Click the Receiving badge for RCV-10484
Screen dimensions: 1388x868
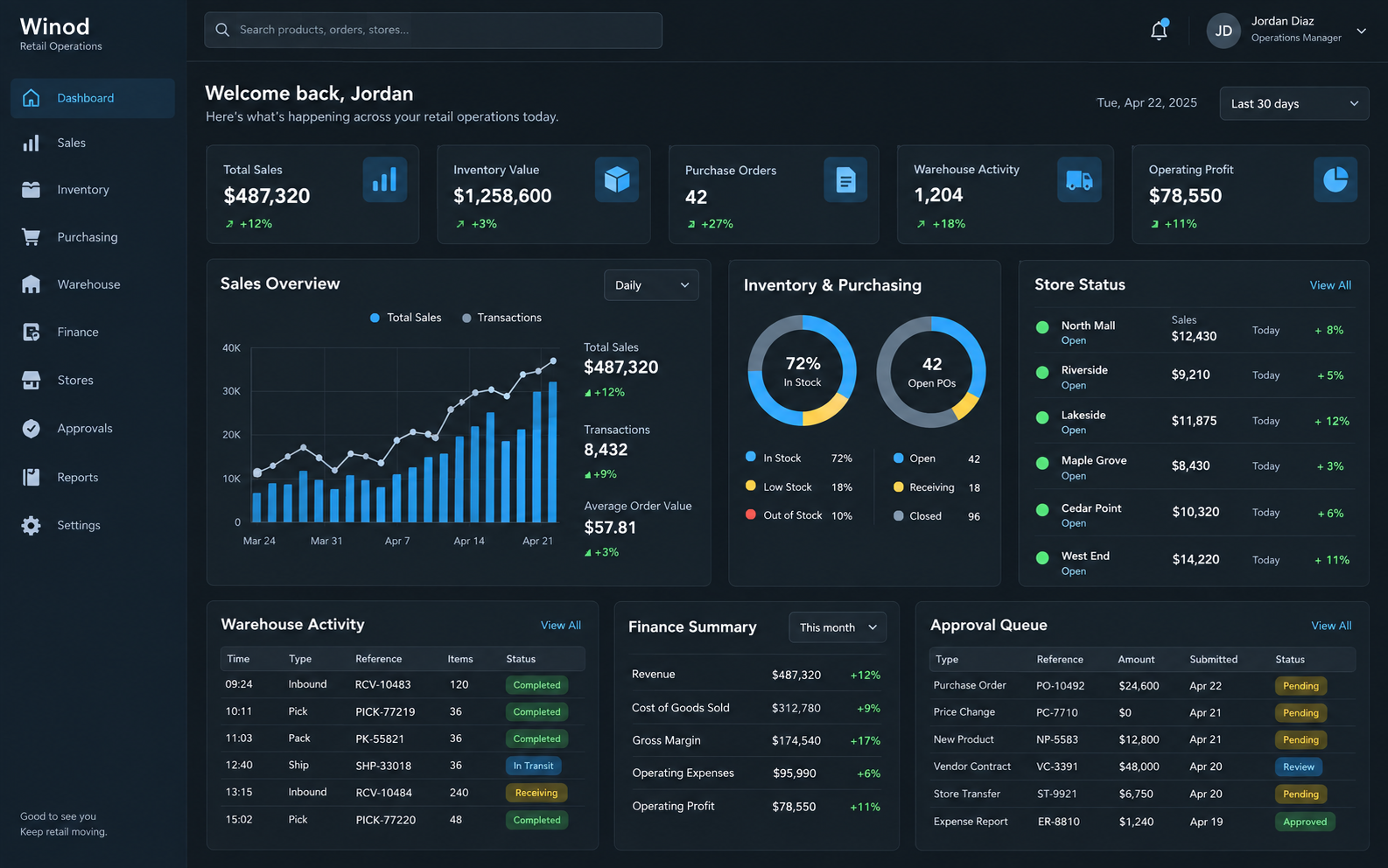tap(536, 793)
